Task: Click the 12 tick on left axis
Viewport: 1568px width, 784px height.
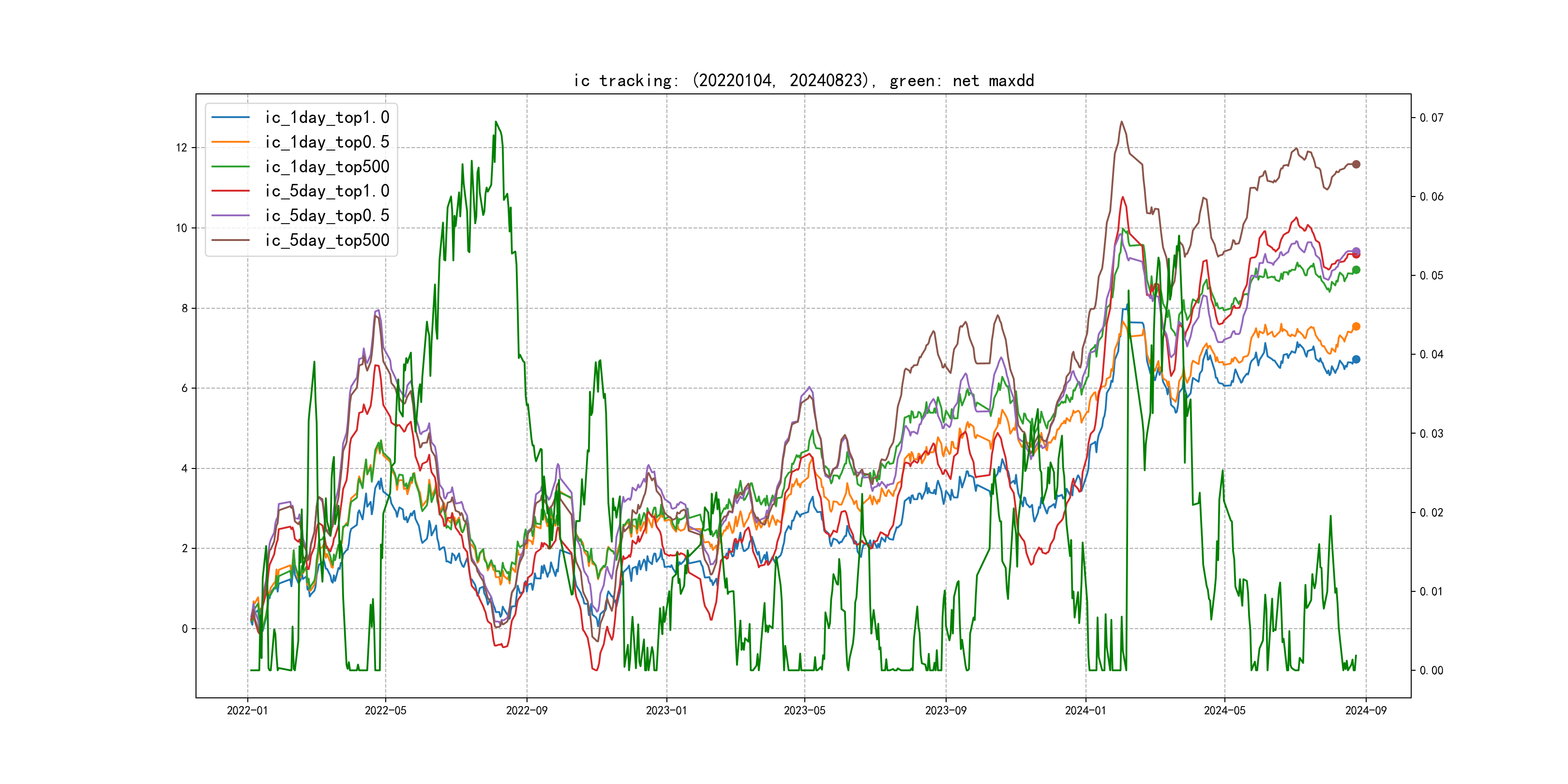Action: (181, 148)
